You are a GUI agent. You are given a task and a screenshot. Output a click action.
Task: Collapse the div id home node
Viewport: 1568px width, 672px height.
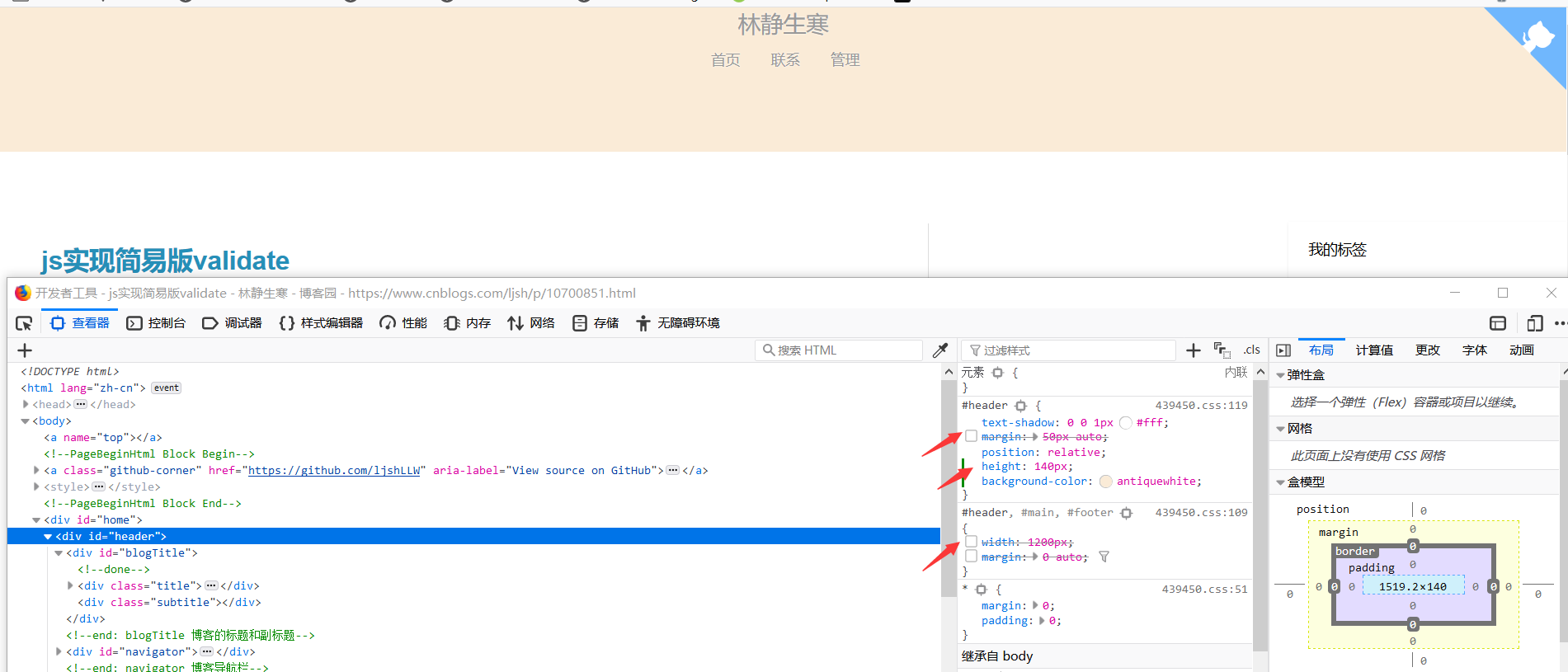pyautogui.click(x=36, y=520)
